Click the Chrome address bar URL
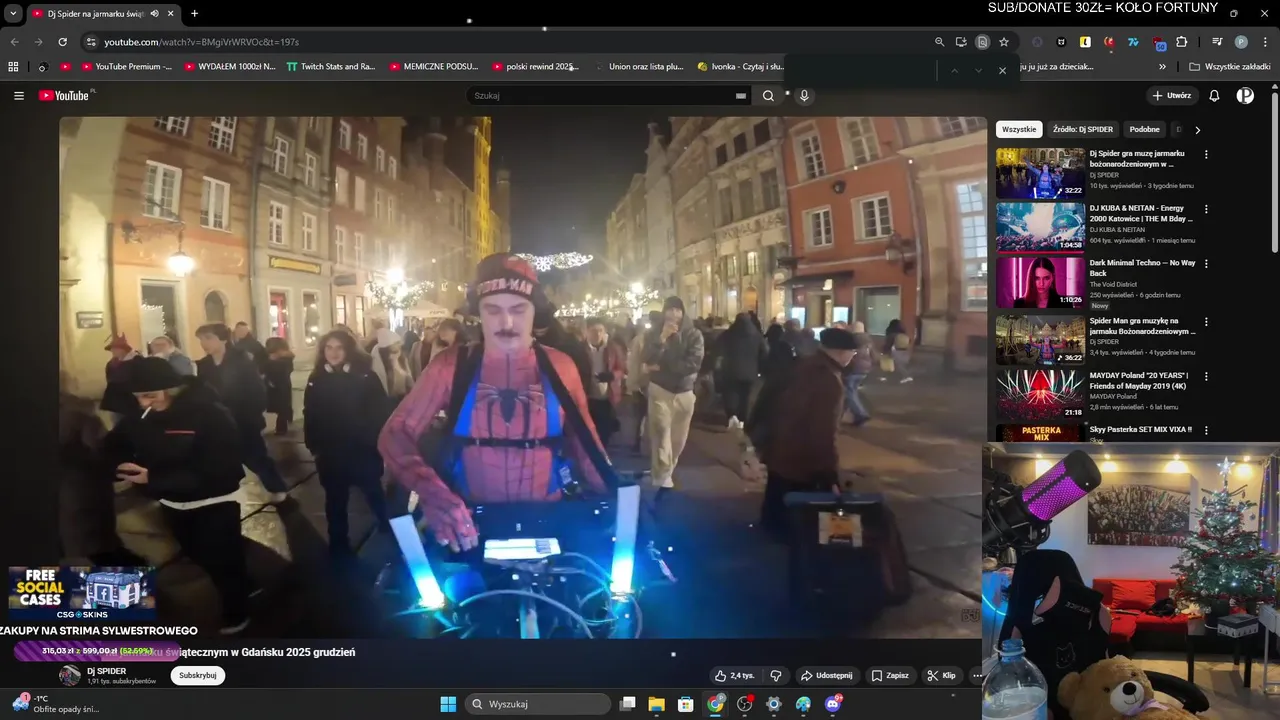The width and height of the screenshot is (1280, 720). [x=202, y=42]
